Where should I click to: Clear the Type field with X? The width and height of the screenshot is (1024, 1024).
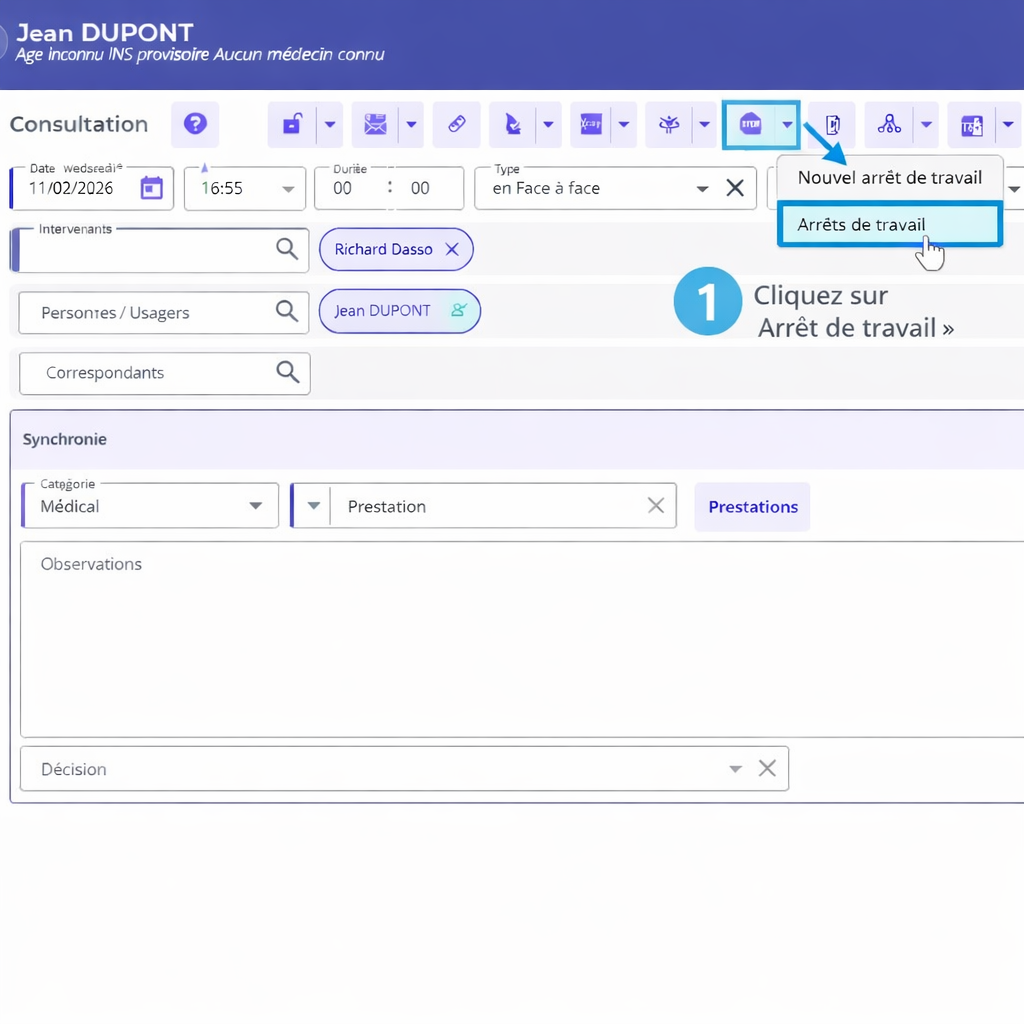pos(735,188)
